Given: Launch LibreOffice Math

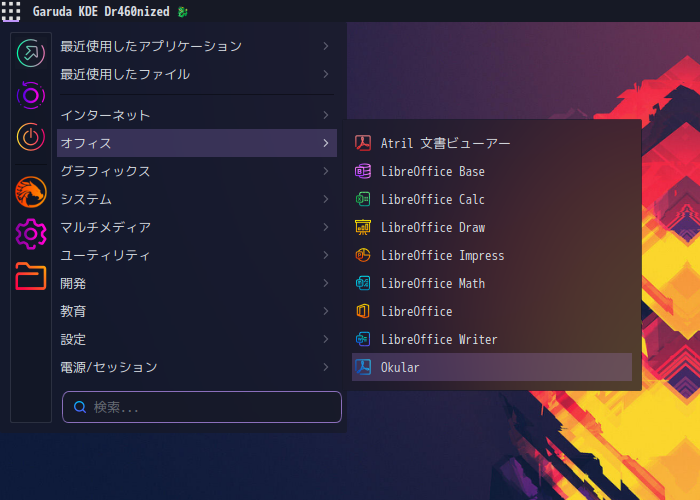Looking at the screenshot, I should point(492,283).
